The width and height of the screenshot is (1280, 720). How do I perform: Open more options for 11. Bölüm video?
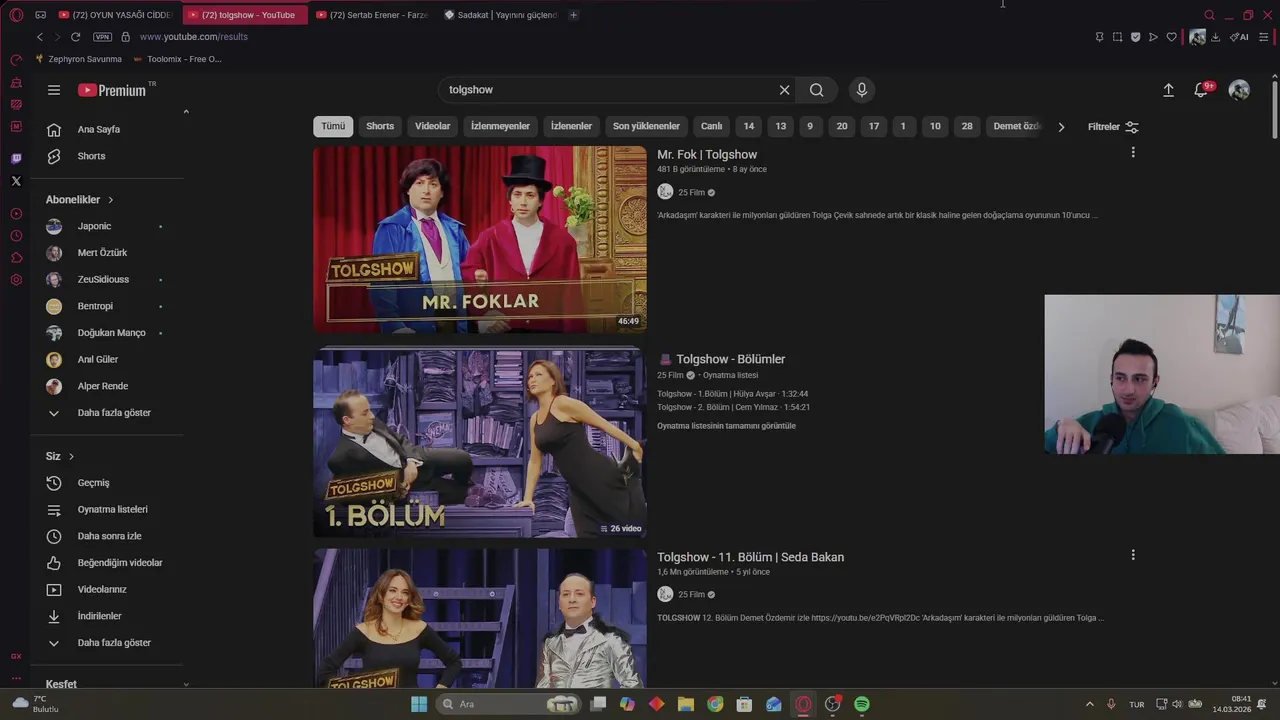click(1133, 555)
